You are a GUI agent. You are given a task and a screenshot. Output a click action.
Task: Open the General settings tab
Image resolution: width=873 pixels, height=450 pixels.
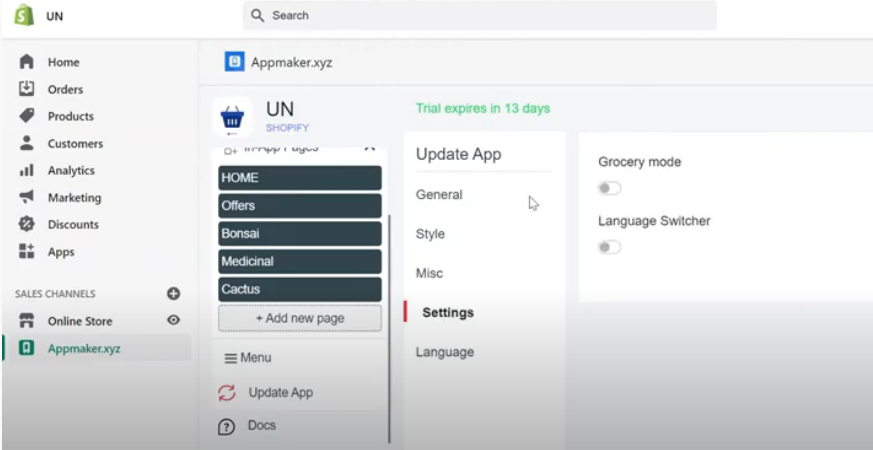point(439,194)
